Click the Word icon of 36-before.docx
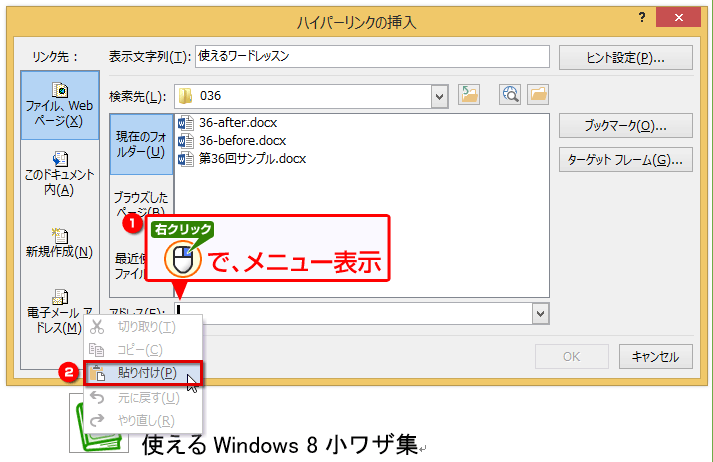This screenshot has height=462, width=713. 186,141
